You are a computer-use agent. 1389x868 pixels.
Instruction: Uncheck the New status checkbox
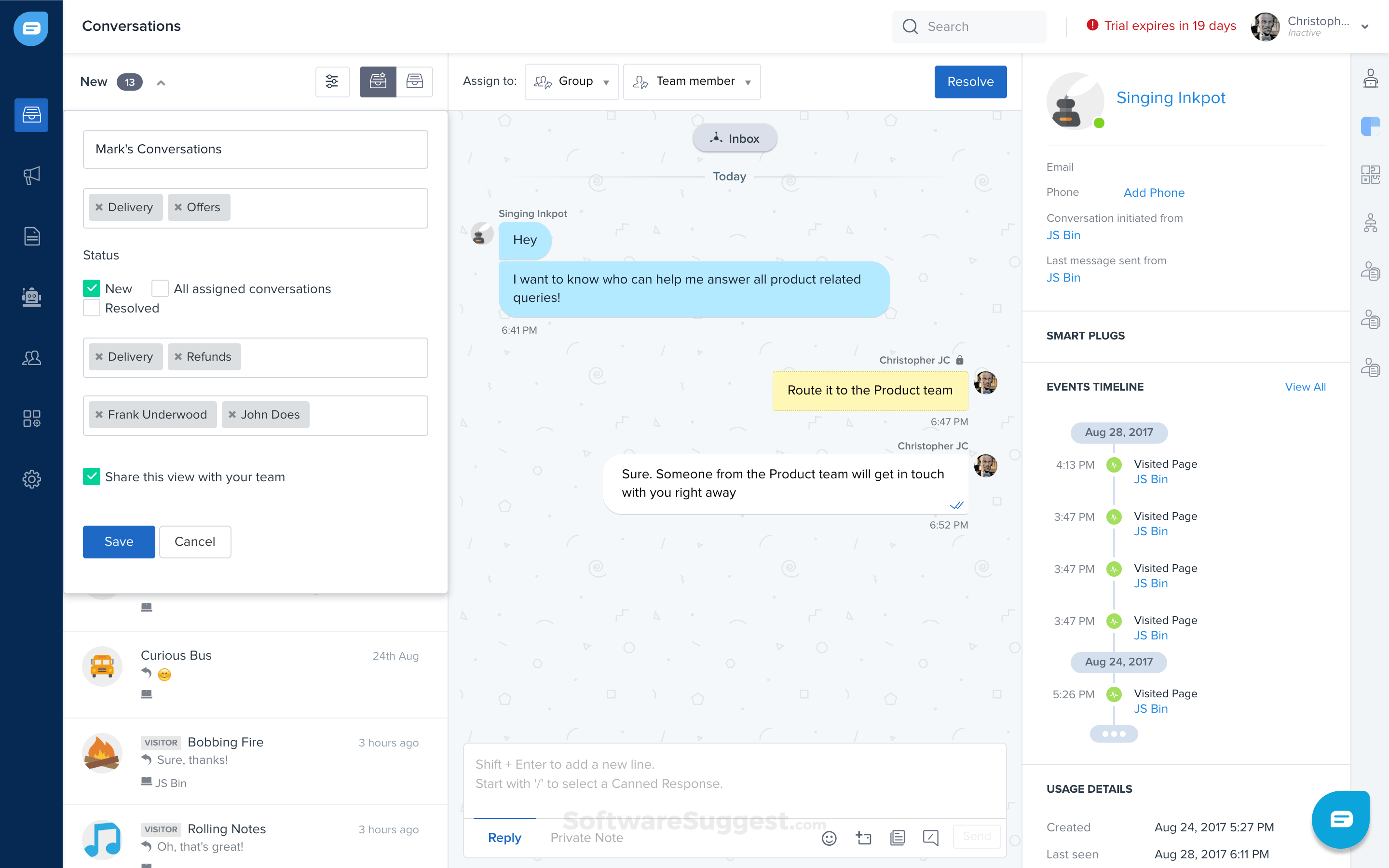point(91,288)
